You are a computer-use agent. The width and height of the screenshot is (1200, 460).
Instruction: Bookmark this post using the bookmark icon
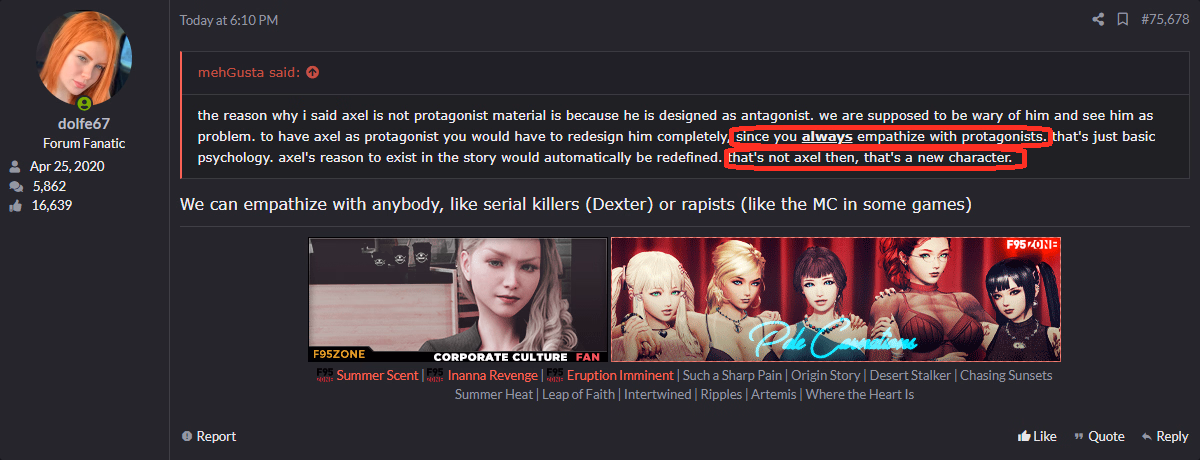point(1123,19)
